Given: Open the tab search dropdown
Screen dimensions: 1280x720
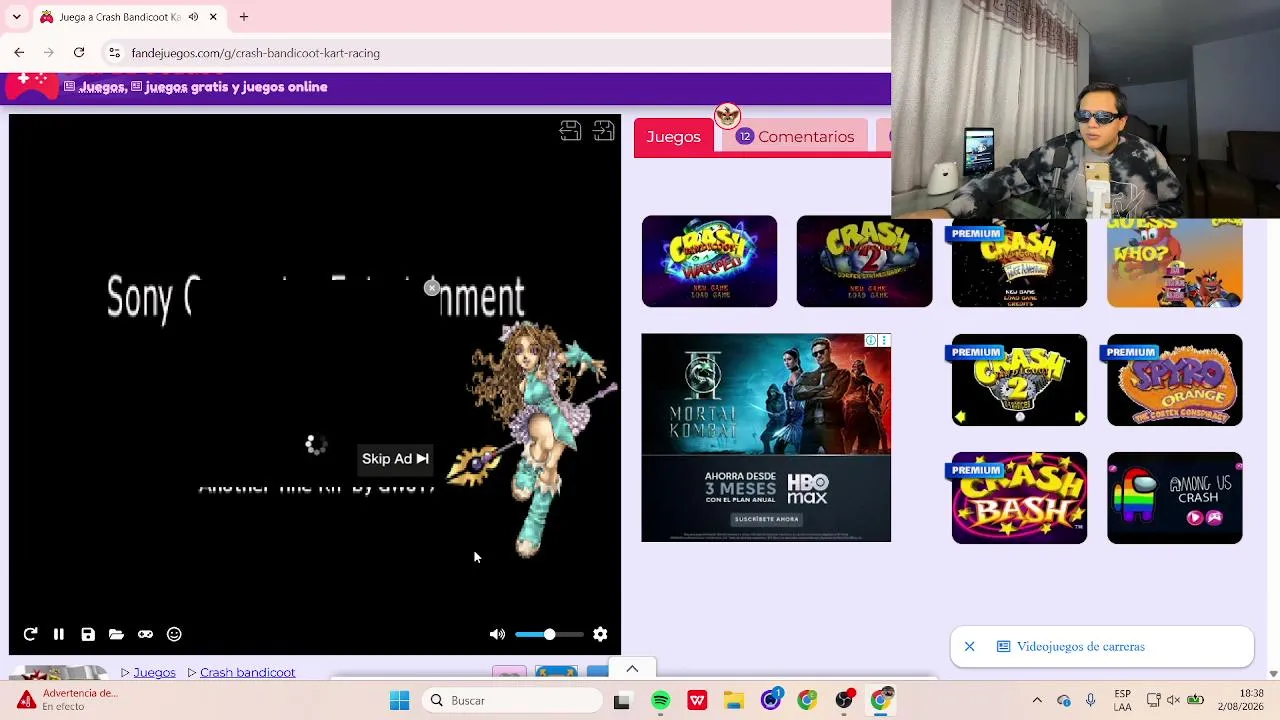Looking at the screenshot, I should (x=18, y=17).
